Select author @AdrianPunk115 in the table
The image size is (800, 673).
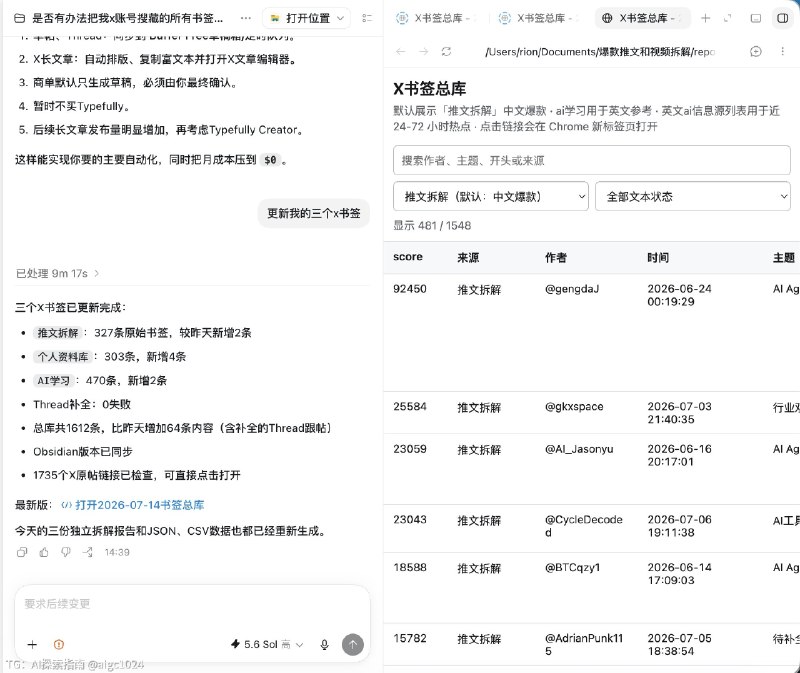[584, 644]
